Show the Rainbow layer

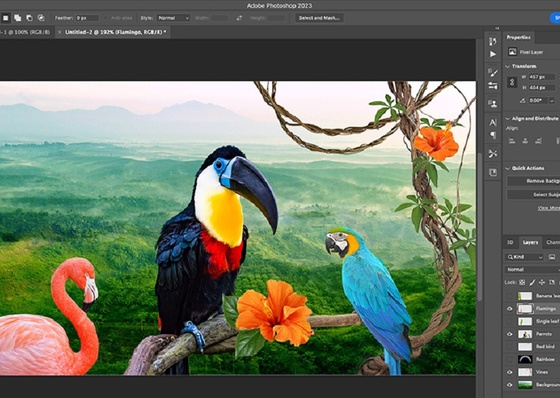coord(510,359)
